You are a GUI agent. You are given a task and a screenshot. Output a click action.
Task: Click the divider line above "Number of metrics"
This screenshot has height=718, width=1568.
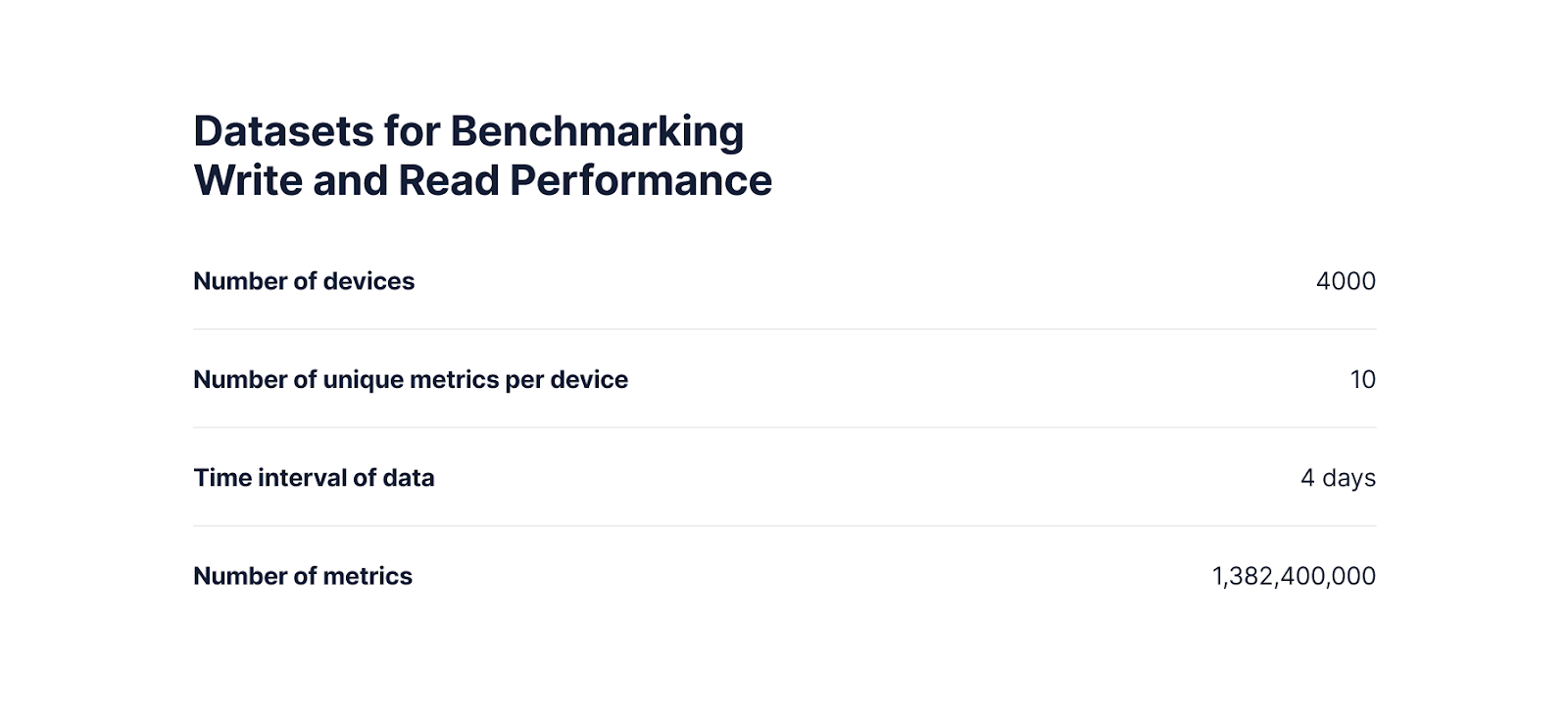pyautogui.click(x=784, y=526)
